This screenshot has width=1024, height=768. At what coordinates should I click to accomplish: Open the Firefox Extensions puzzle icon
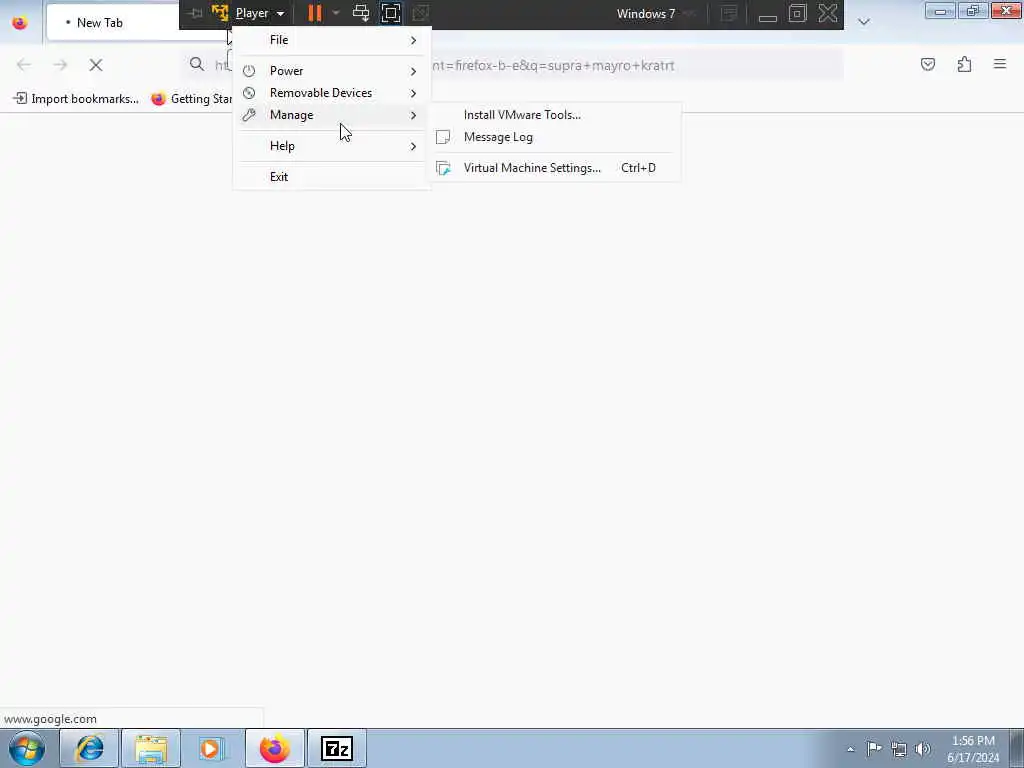point(964,64)
